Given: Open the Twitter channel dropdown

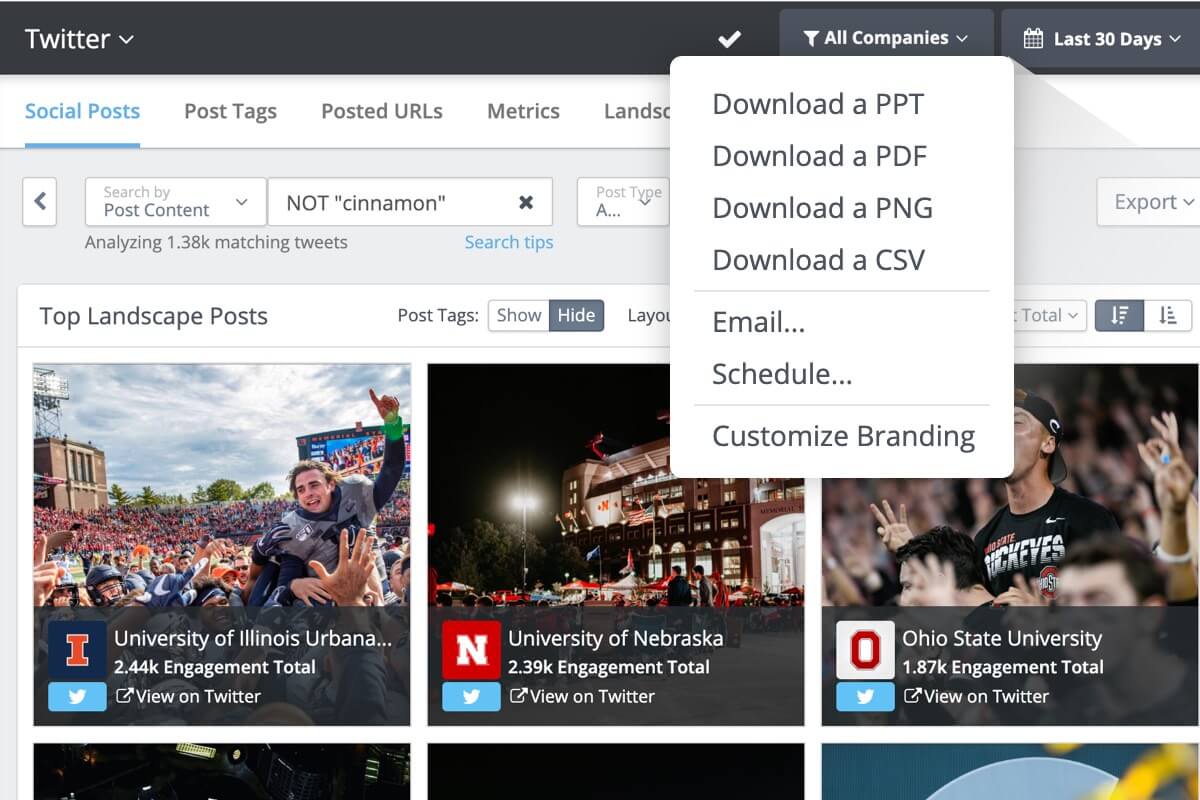Looking at the screenshot, I should pyautogui.click(x=79, y=39).
